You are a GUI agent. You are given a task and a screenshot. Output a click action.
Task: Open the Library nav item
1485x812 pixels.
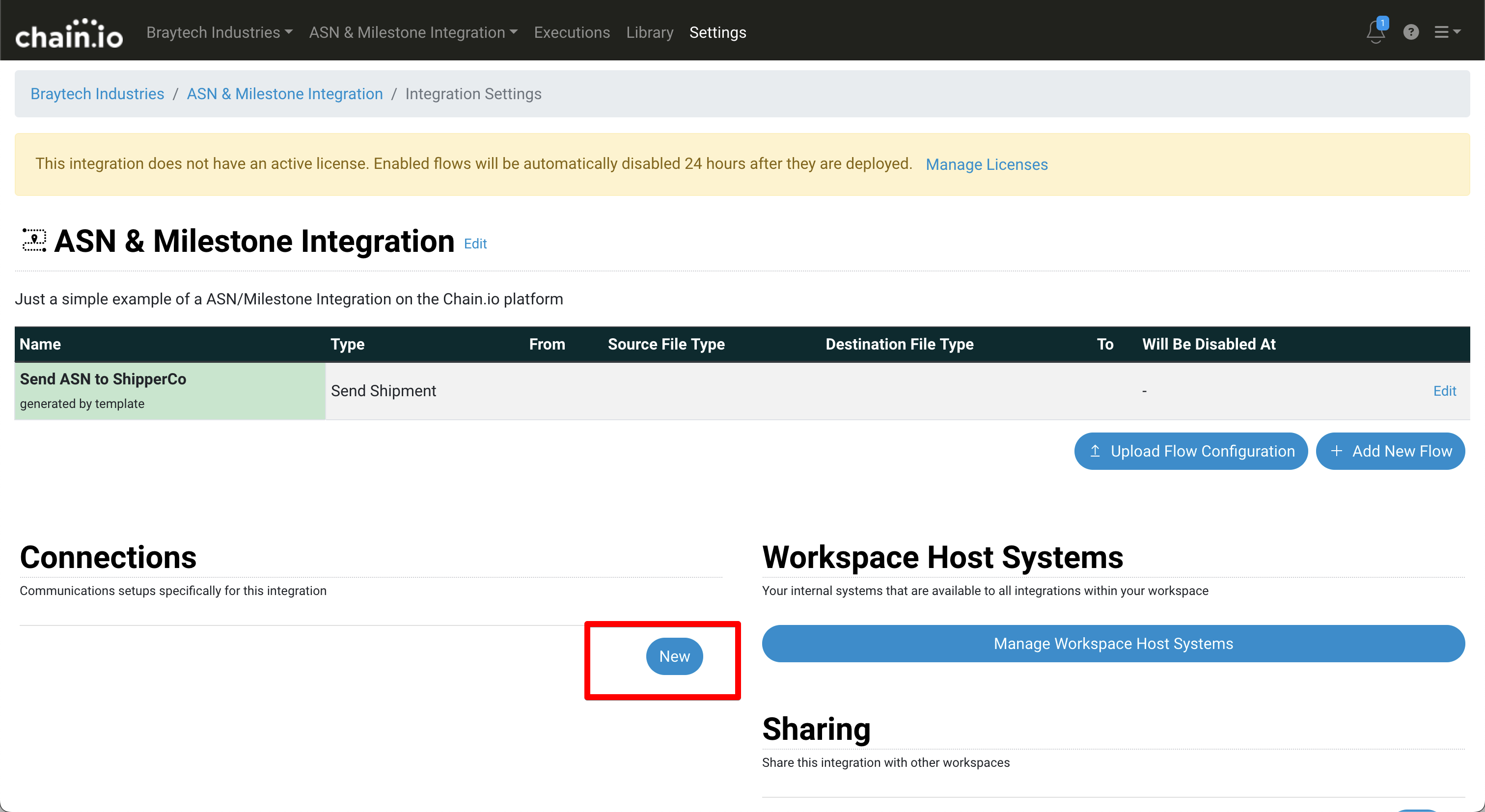[x=649, y=32]
